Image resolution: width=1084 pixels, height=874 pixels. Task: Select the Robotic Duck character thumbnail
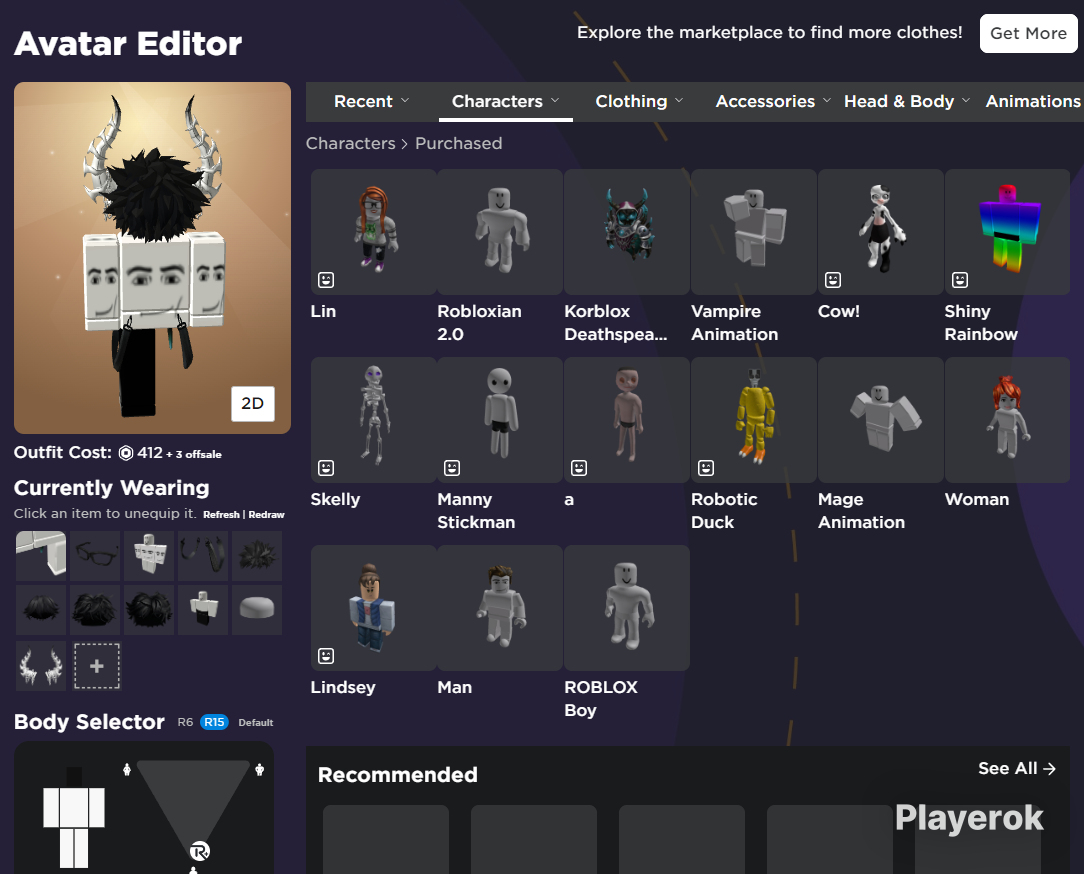click(754, 420)
